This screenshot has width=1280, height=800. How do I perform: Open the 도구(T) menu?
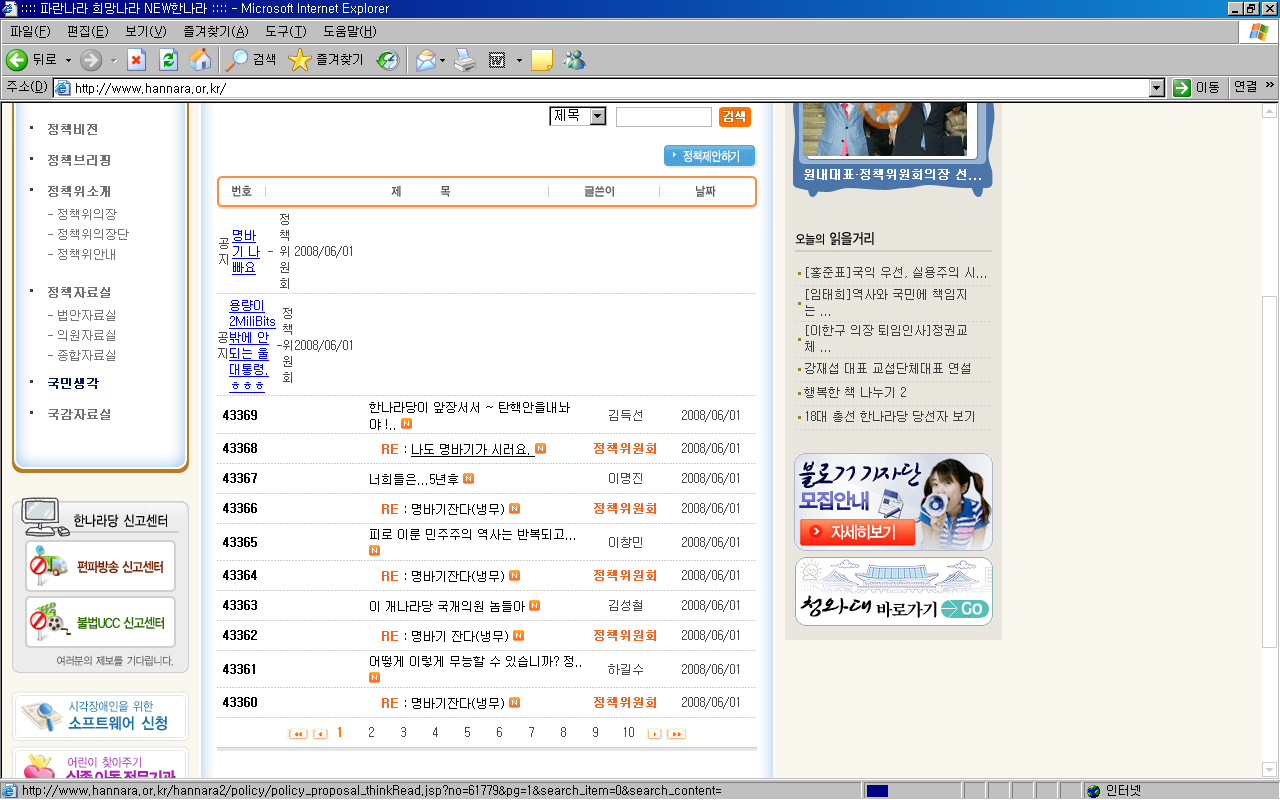click(284, 31)
